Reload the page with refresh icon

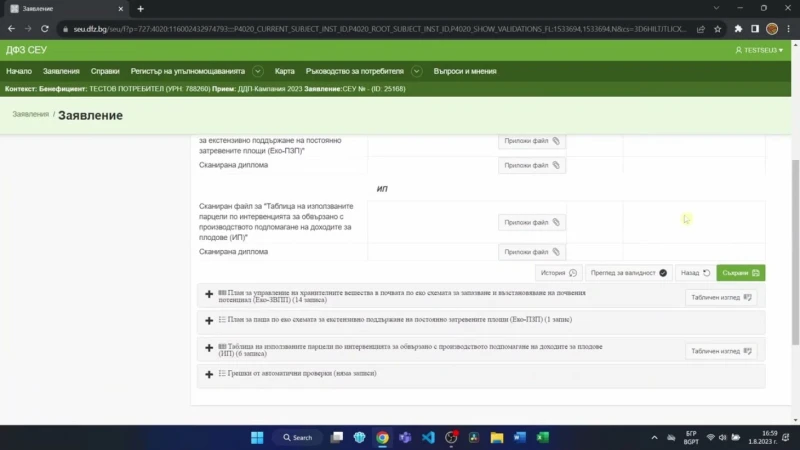pos(45,29)
